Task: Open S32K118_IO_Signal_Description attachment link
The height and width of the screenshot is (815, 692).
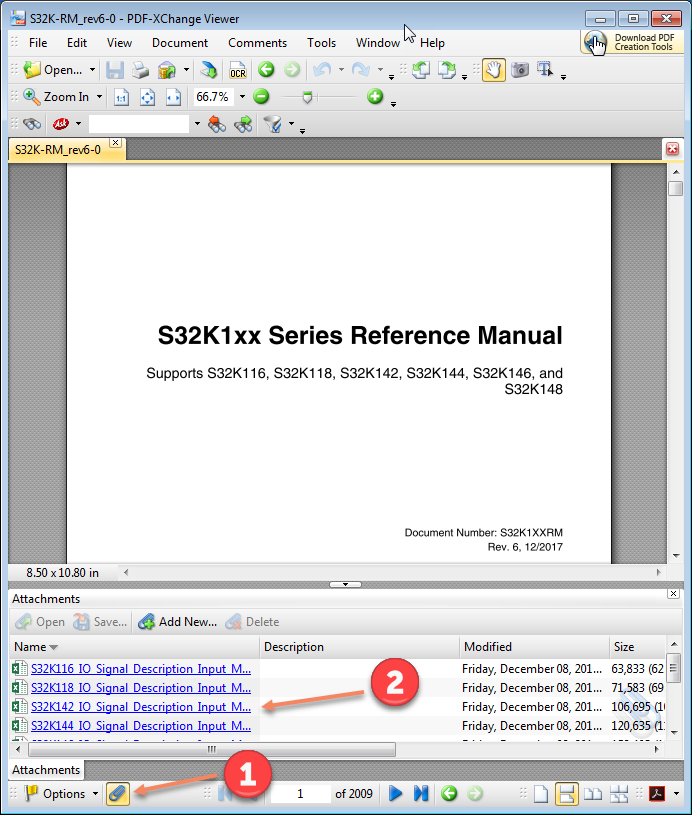Action: [141, 688]
